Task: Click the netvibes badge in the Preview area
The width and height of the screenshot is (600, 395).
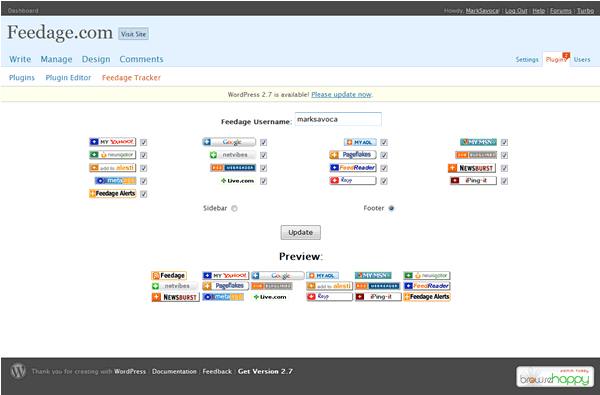Action: [x=174, y=286]
